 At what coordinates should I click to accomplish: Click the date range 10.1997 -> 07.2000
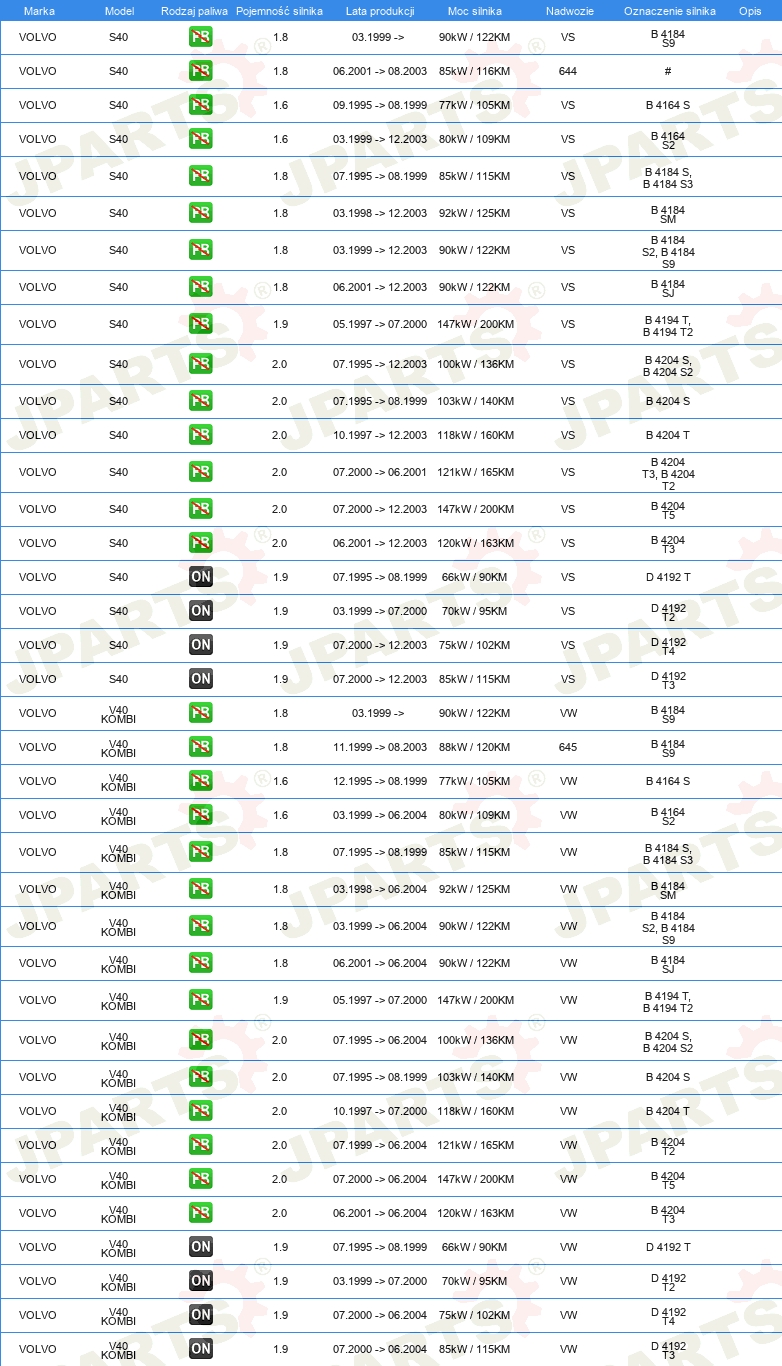click(380, 1112)
